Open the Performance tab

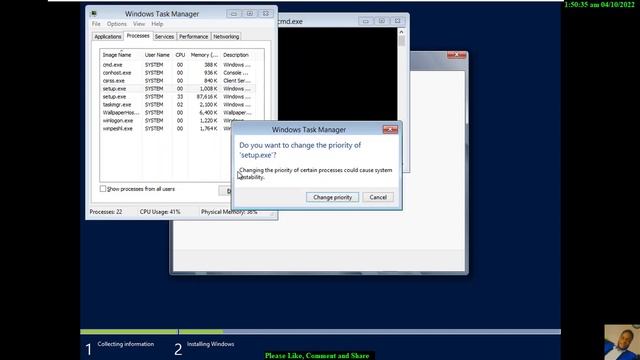coord(193,36)
